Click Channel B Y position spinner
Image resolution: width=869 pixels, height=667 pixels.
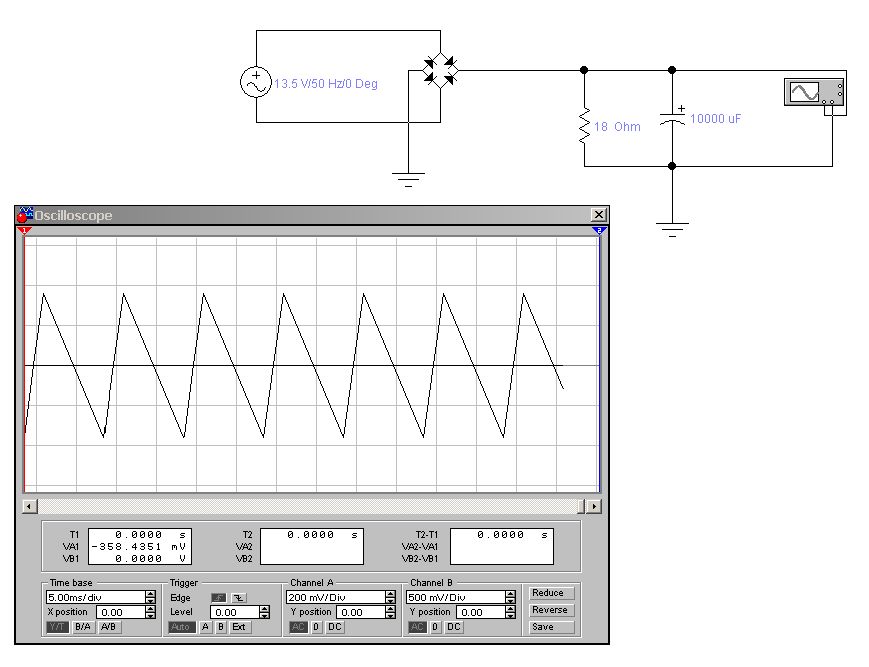[x=510, y=612]
